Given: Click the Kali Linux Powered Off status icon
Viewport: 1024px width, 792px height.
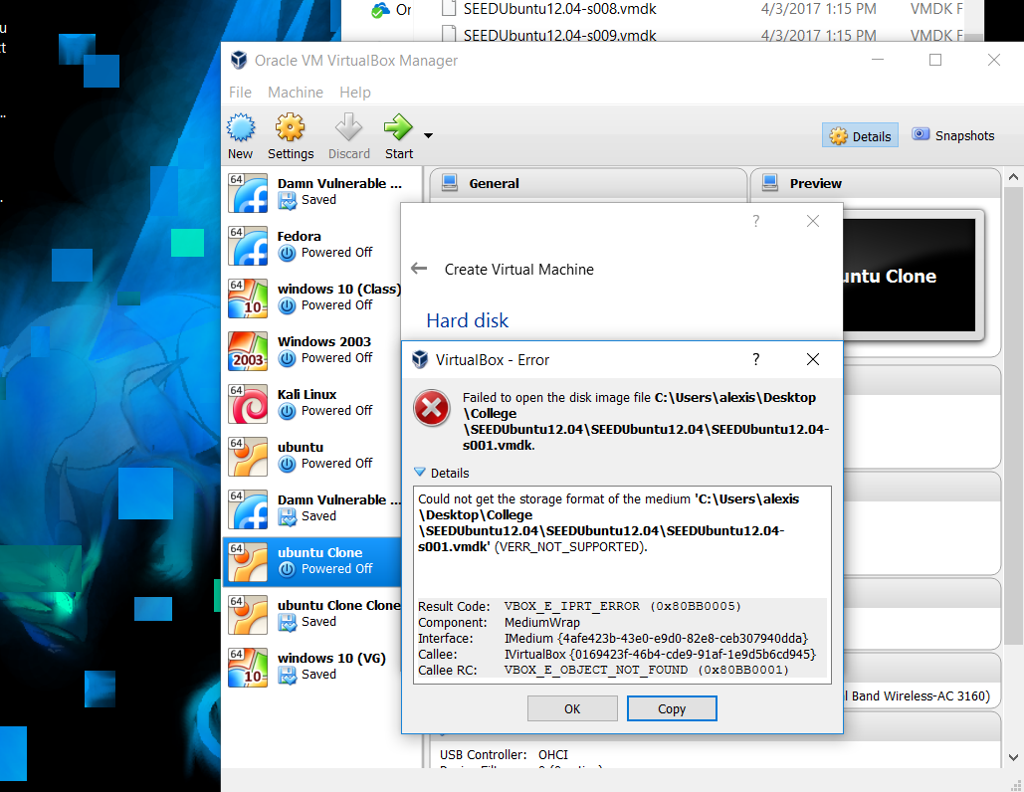Looking at the screenshot, I should pyautogui.click(x=287, y=411).
